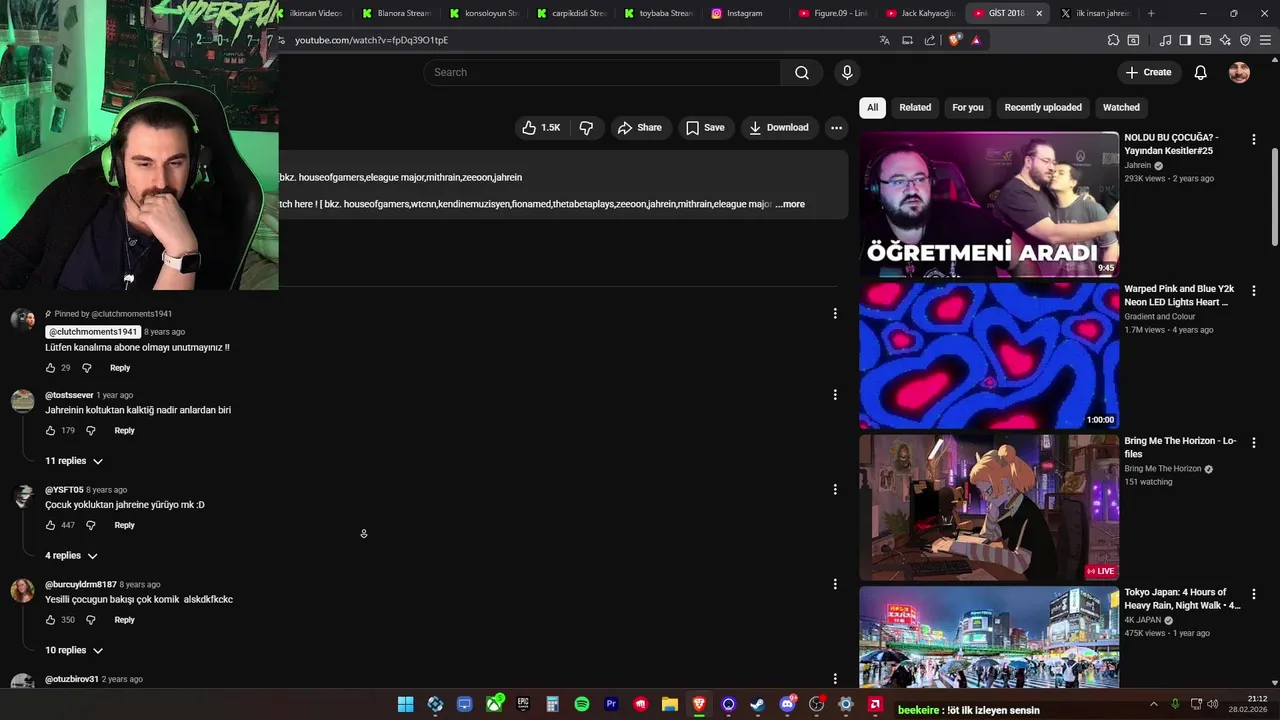Screen dimensions: 1280x720
Task: Expand 11 replies under @tostssever comment
Action: tap(74, 461)
